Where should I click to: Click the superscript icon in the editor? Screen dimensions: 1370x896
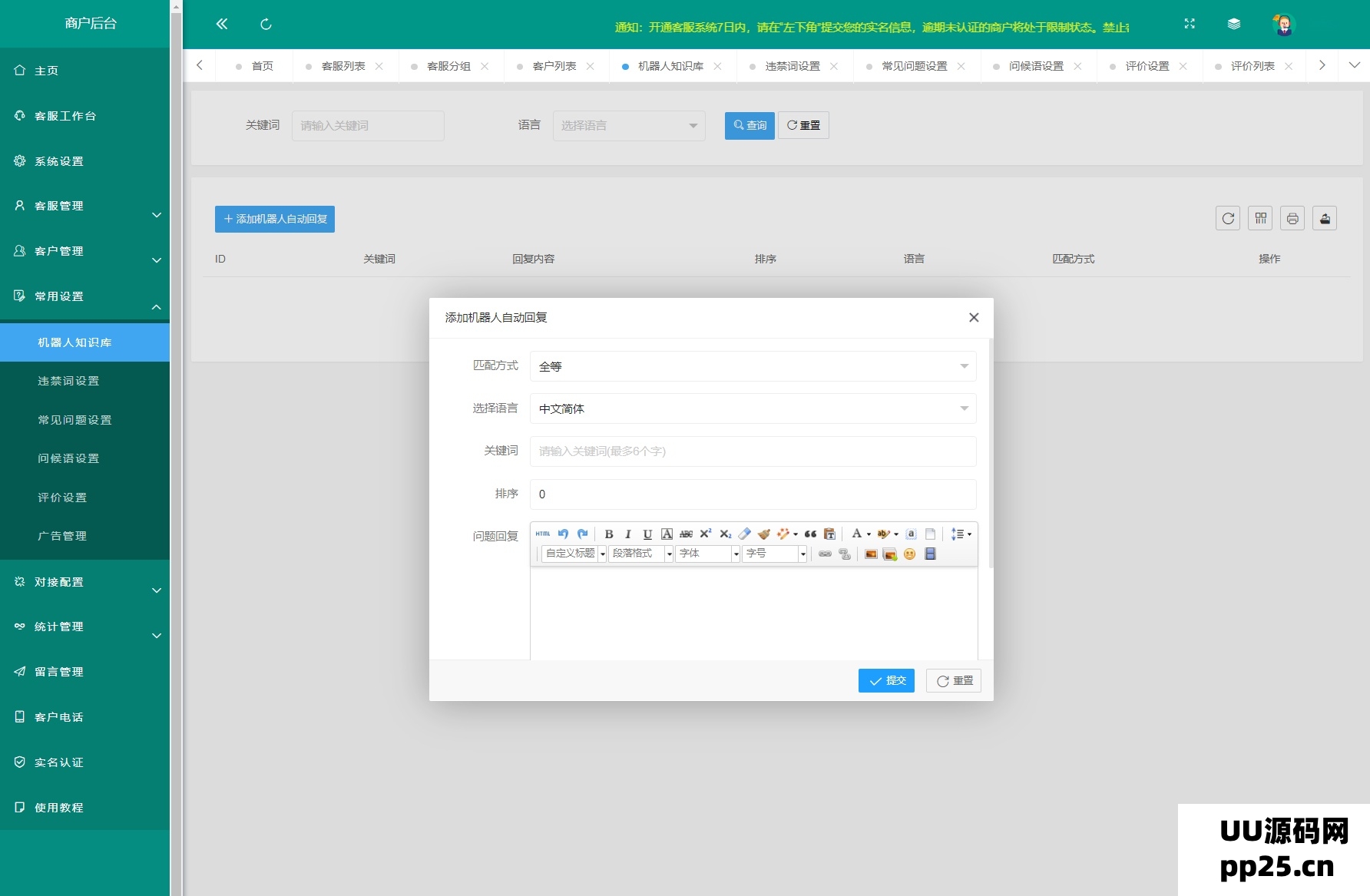pyautogui.click(x=706, y=534)
